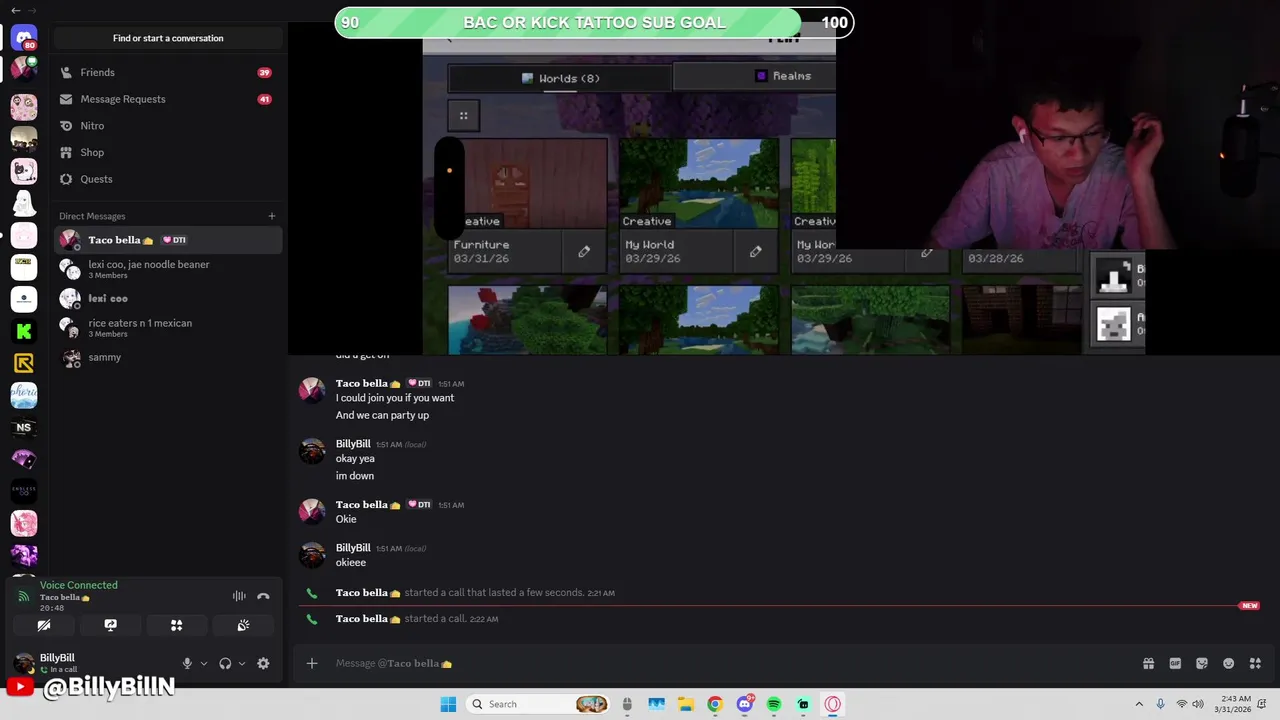The image size is (1280, 720).
Task: Open sammy direct message
Action: [x=168, y=357]
